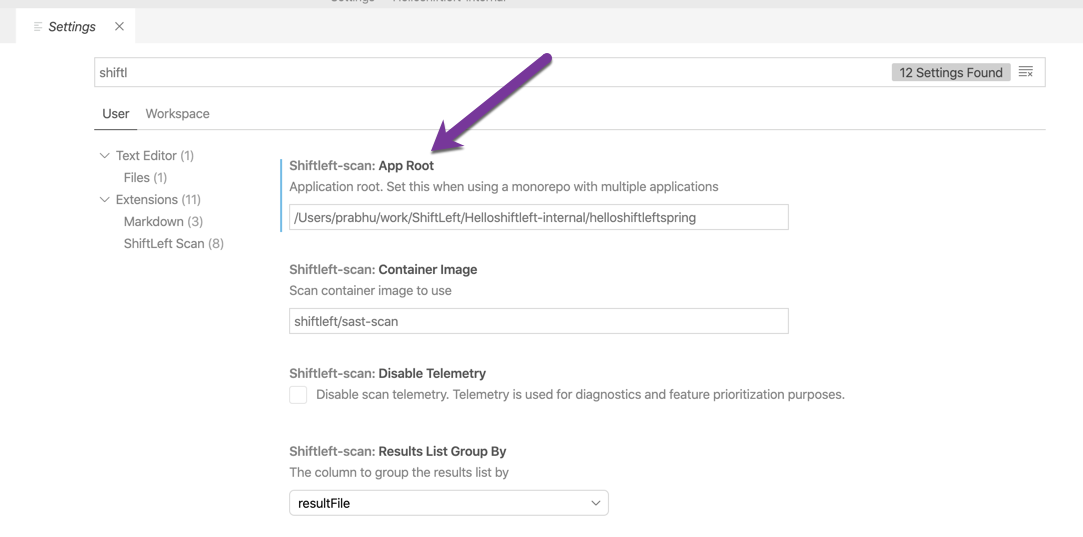Image resolution: width=1083 pixels, height=537 pixels.
Task: Click 'The column to group' description
Action: click(x=399, y=473)
